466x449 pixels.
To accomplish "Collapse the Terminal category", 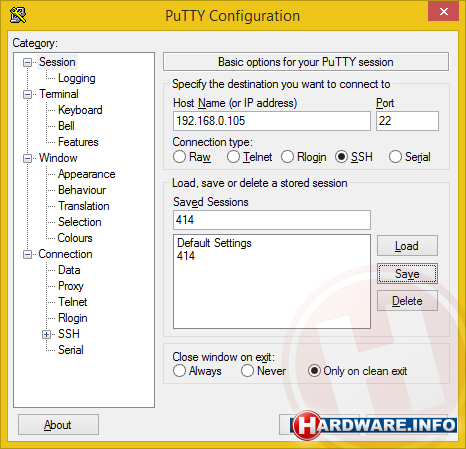I will coord(27,94).
